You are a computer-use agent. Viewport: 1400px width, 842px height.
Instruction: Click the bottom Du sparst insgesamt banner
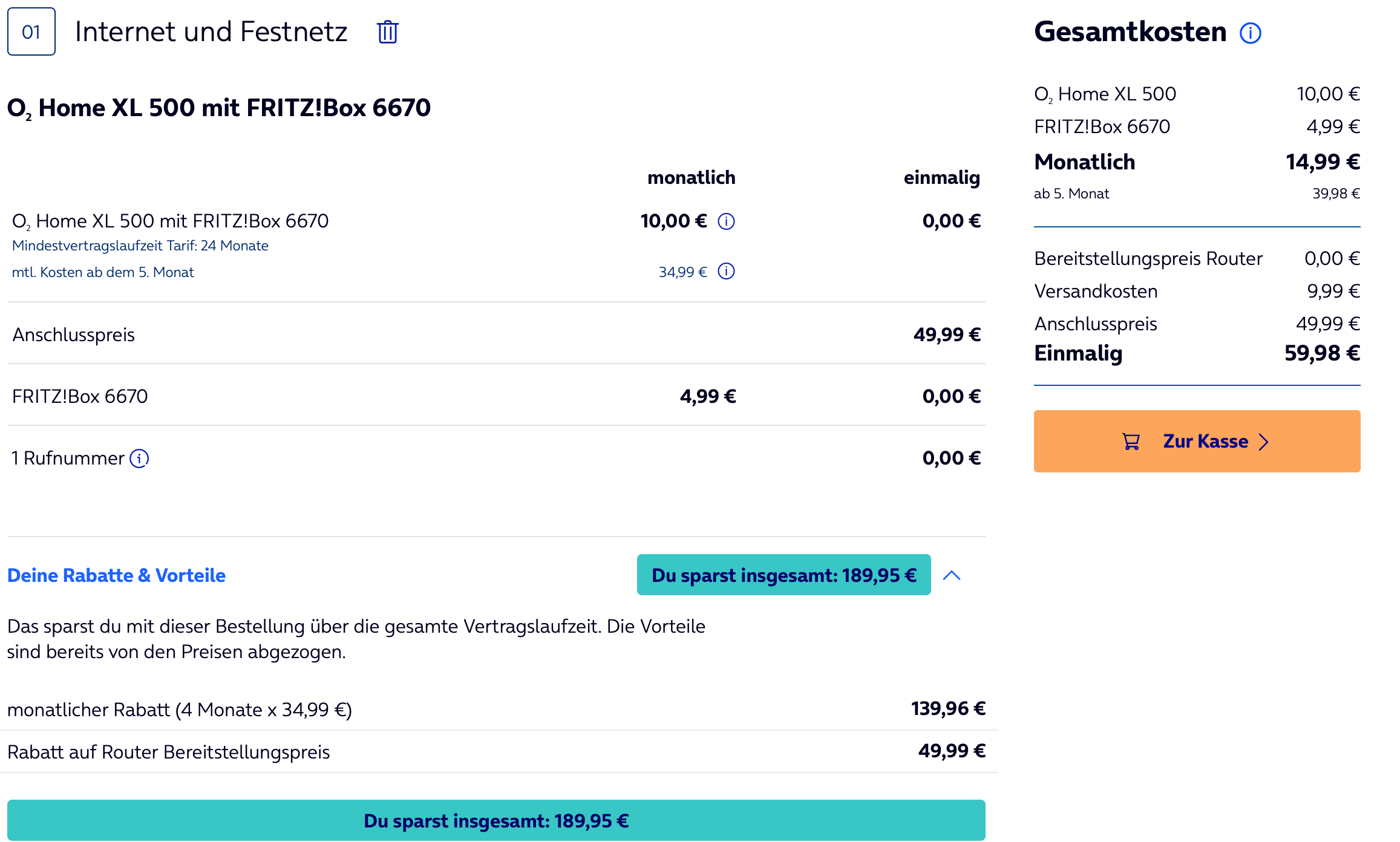(x=496, y=820)
